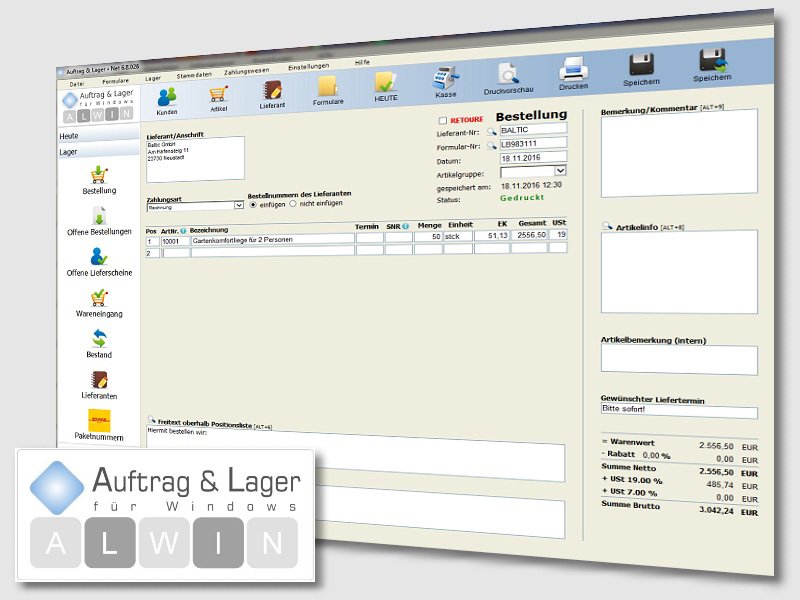Click the Artikelinfo text area
Viewport: 800px width, 600px height.
click(x=679, y=272)
